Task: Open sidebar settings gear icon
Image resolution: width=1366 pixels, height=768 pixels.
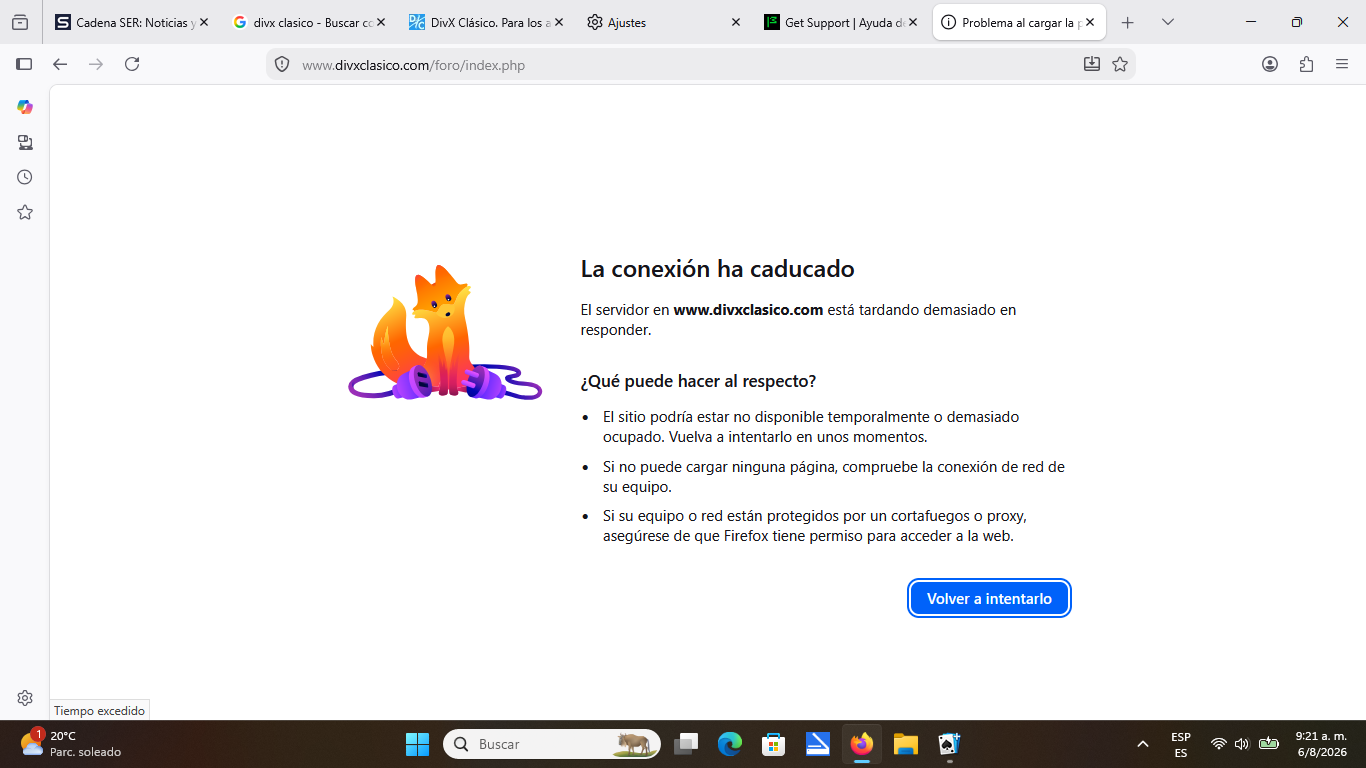Action: pyautogui.click(x=25, y=698)
